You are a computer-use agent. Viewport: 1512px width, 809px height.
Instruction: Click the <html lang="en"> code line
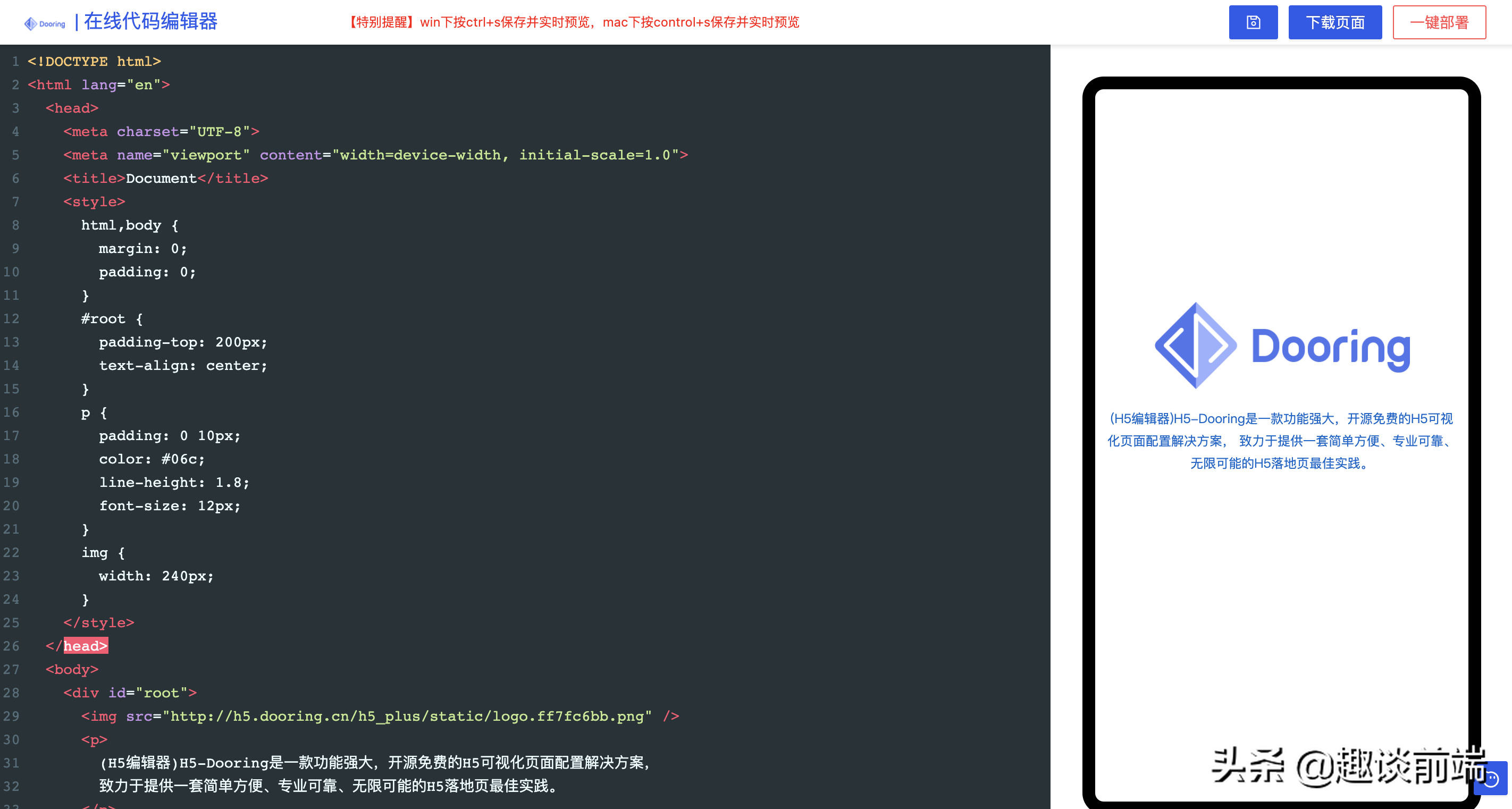click(98, 85)
